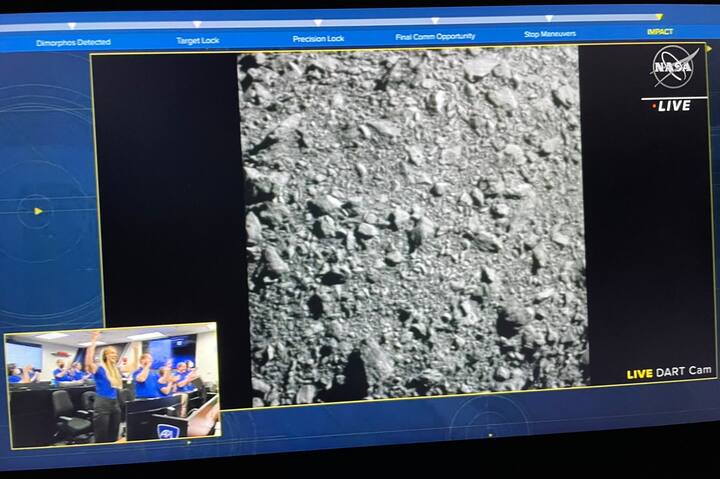Select the Dimorphos Detected timeline stage
Viewport: 720px width, 479px height.
(73, 42)
